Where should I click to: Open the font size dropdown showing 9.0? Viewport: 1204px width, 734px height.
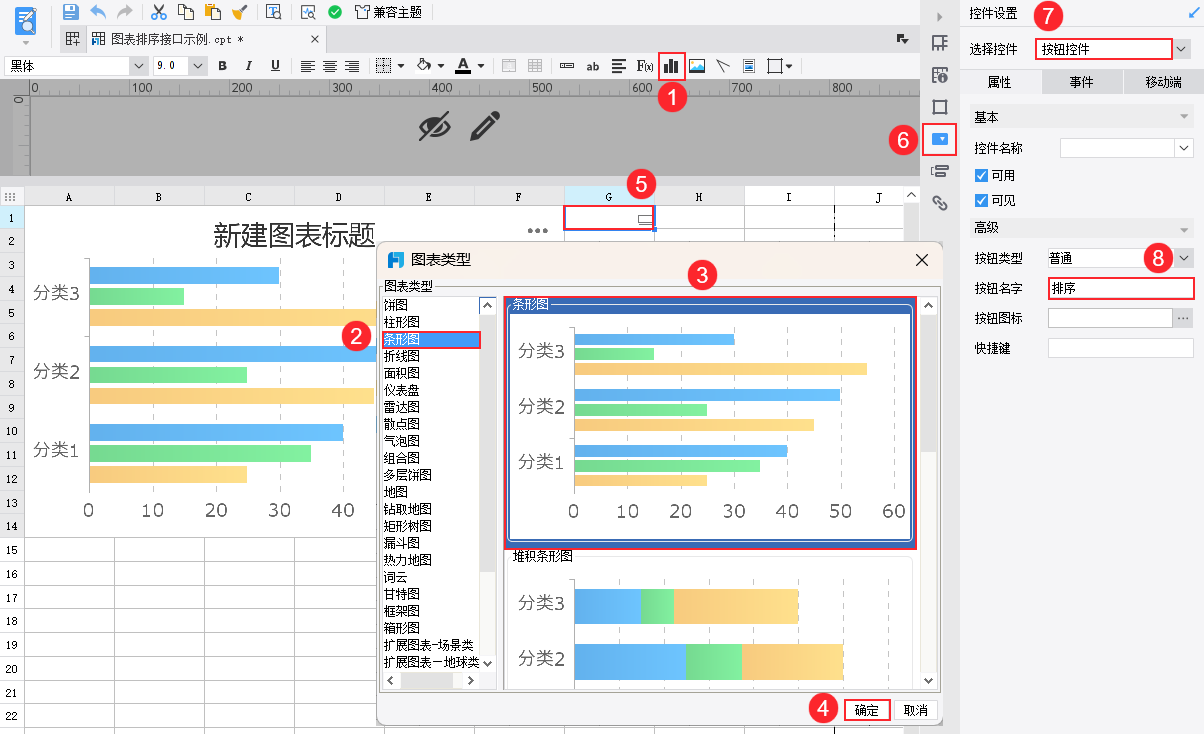(x=198, y=66)
